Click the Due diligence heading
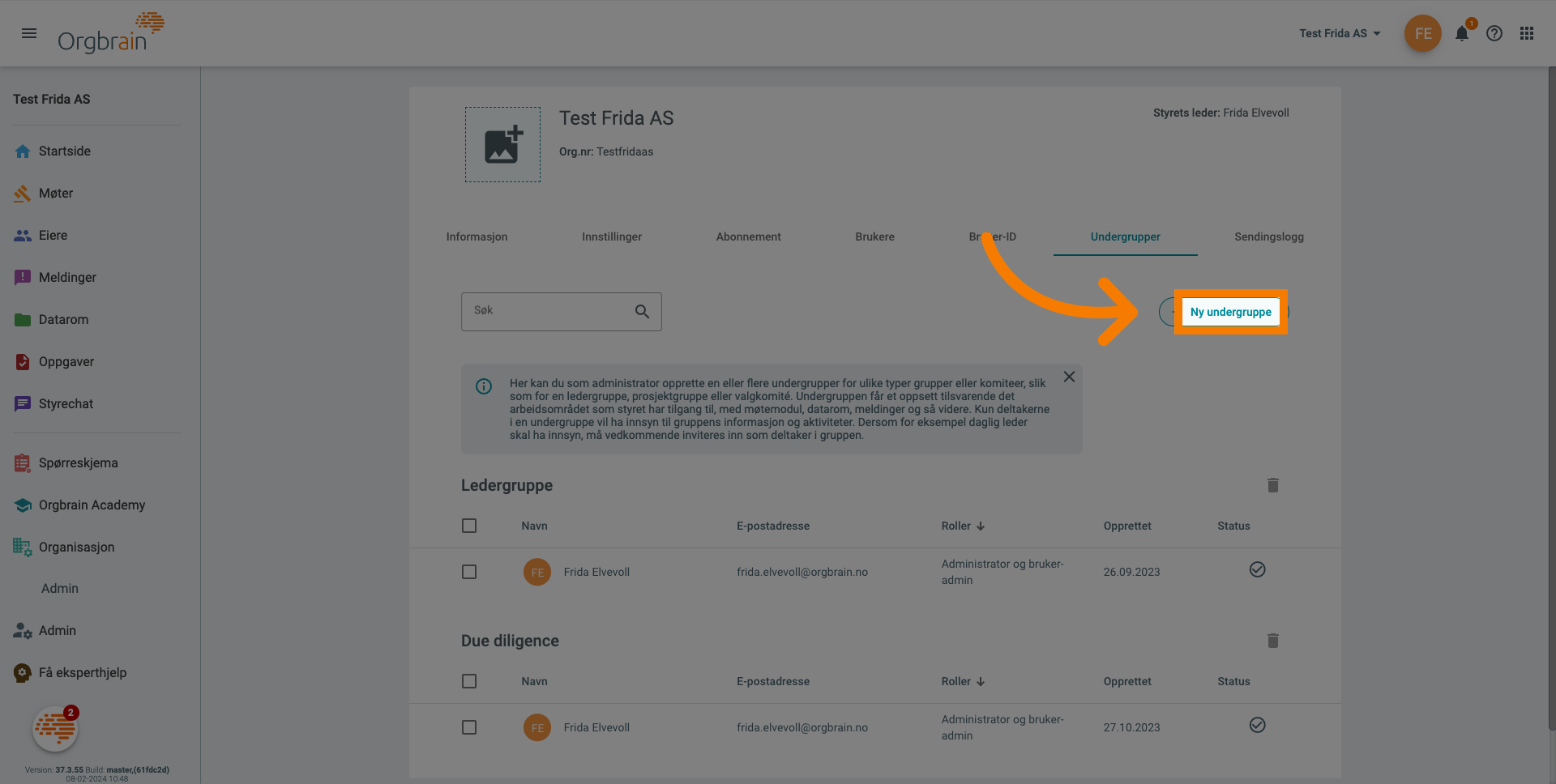 click(510, 641)
